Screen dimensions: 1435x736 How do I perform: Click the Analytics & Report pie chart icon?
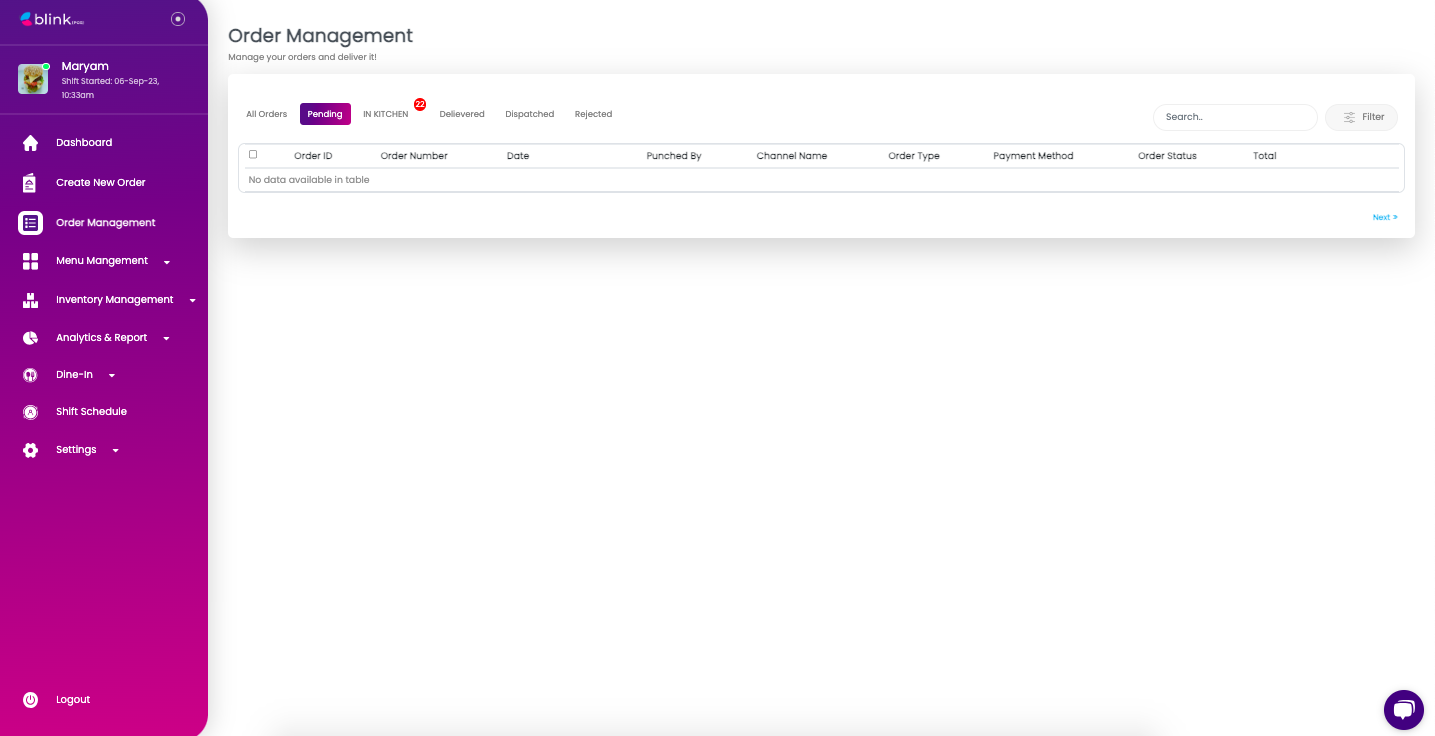coord(30,338)
